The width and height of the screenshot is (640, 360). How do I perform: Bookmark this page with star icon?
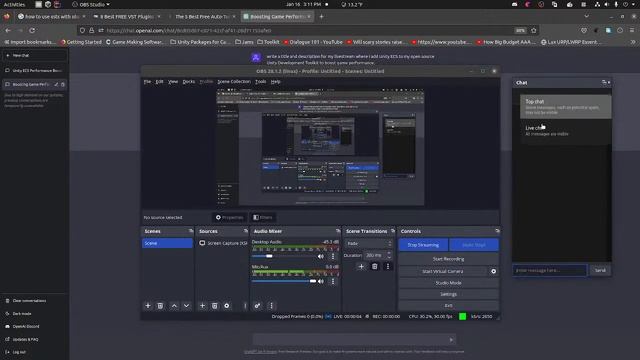click(533, 30)
